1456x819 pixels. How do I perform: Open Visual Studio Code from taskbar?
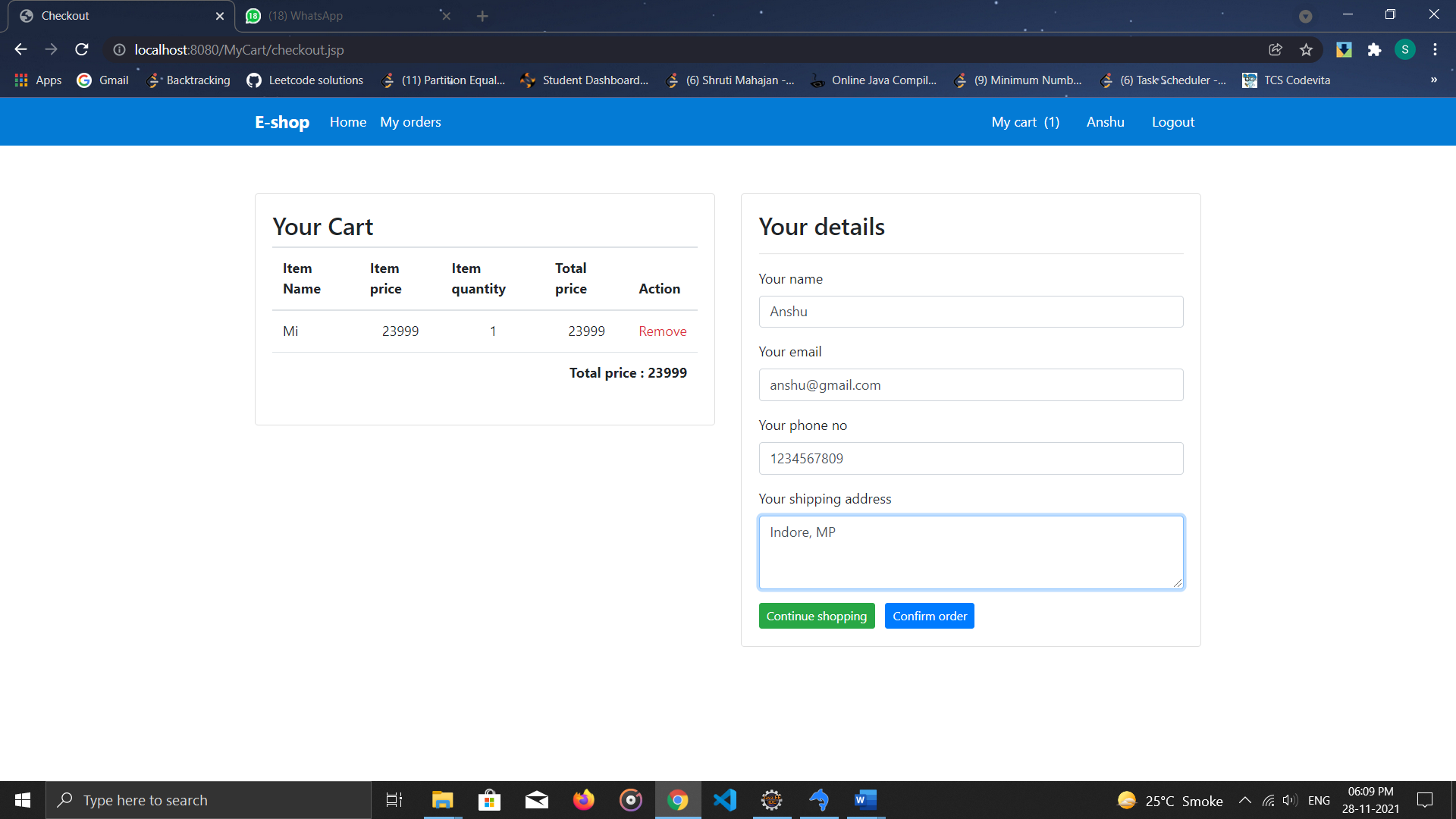[725, 800]
